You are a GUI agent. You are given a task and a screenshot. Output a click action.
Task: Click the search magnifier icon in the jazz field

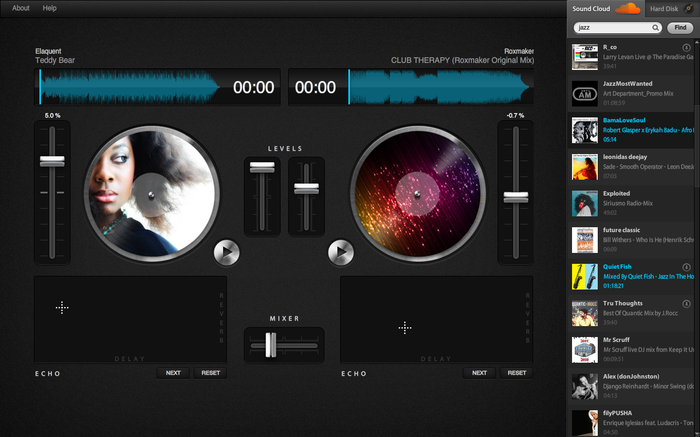(656, 28)
